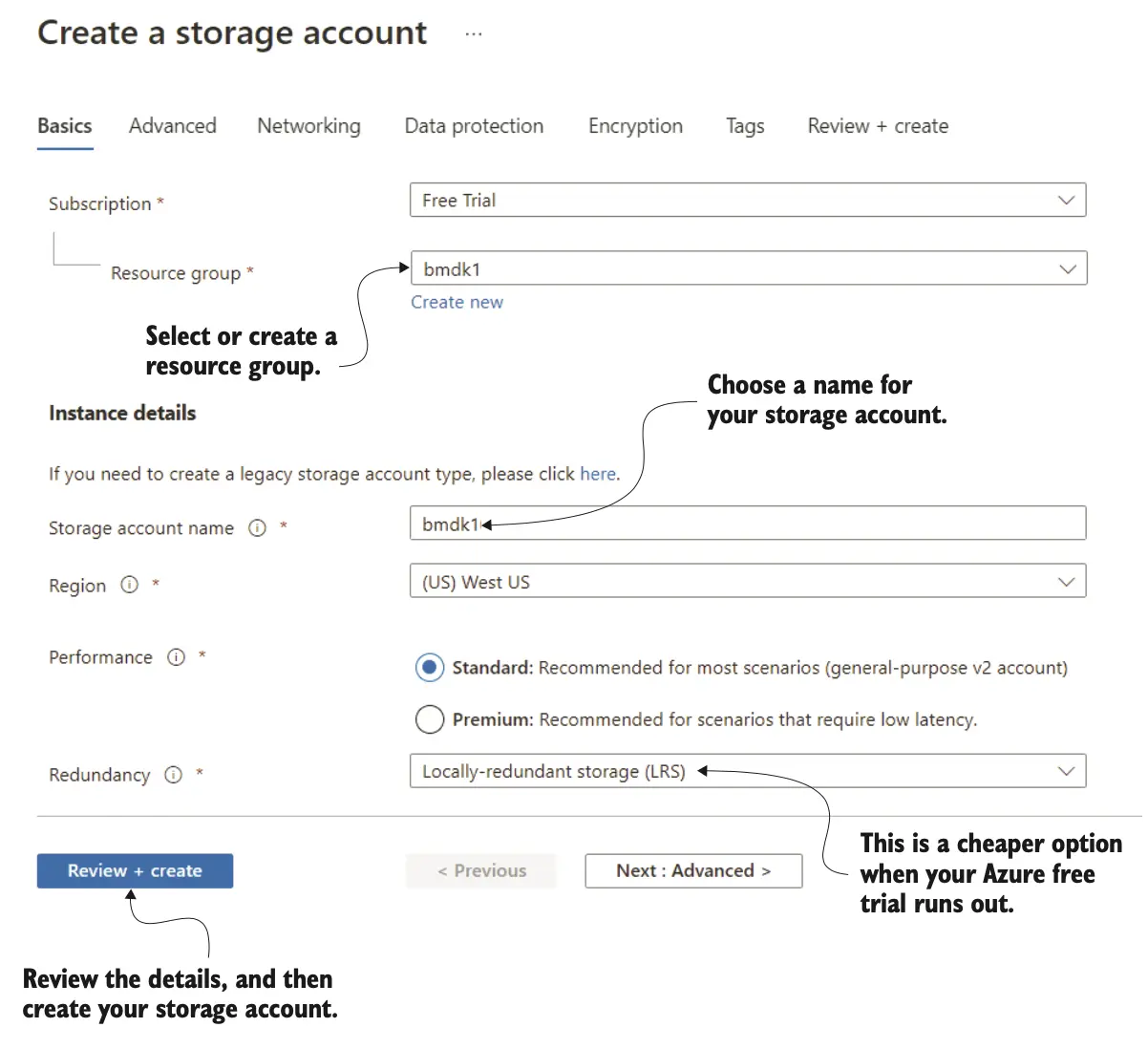Click the Region info icon
1148x1049 pixels.
point(130,585)
